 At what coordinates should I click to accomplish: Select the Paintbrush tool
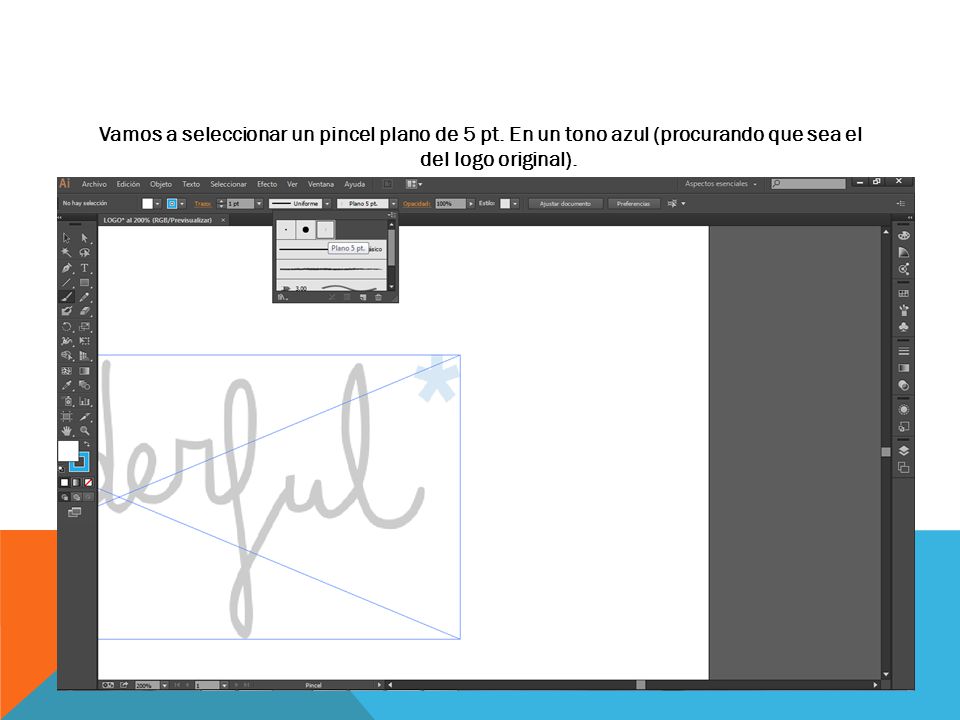pos(67,297)
